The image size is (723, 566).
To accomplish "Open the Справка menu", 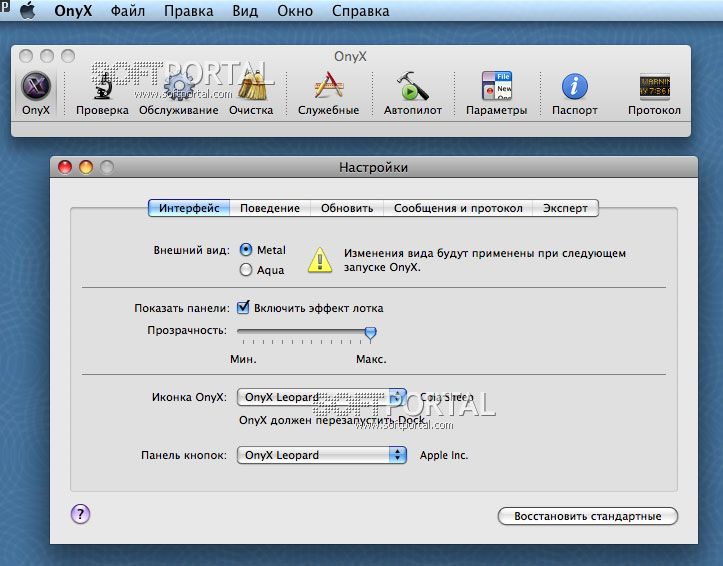I will tap(361, 11).
